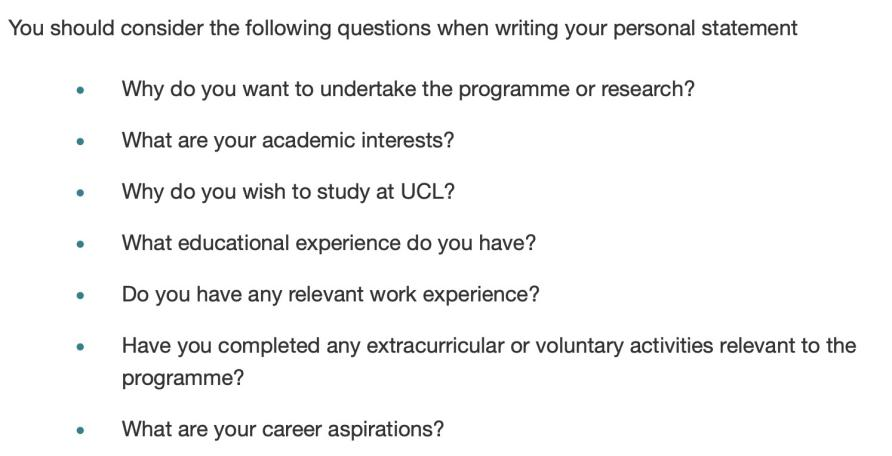Click the wrapped word 'programme?' on its own line
Image resolution: width=892 pixels, height=456 pixels.
point(183,378)
